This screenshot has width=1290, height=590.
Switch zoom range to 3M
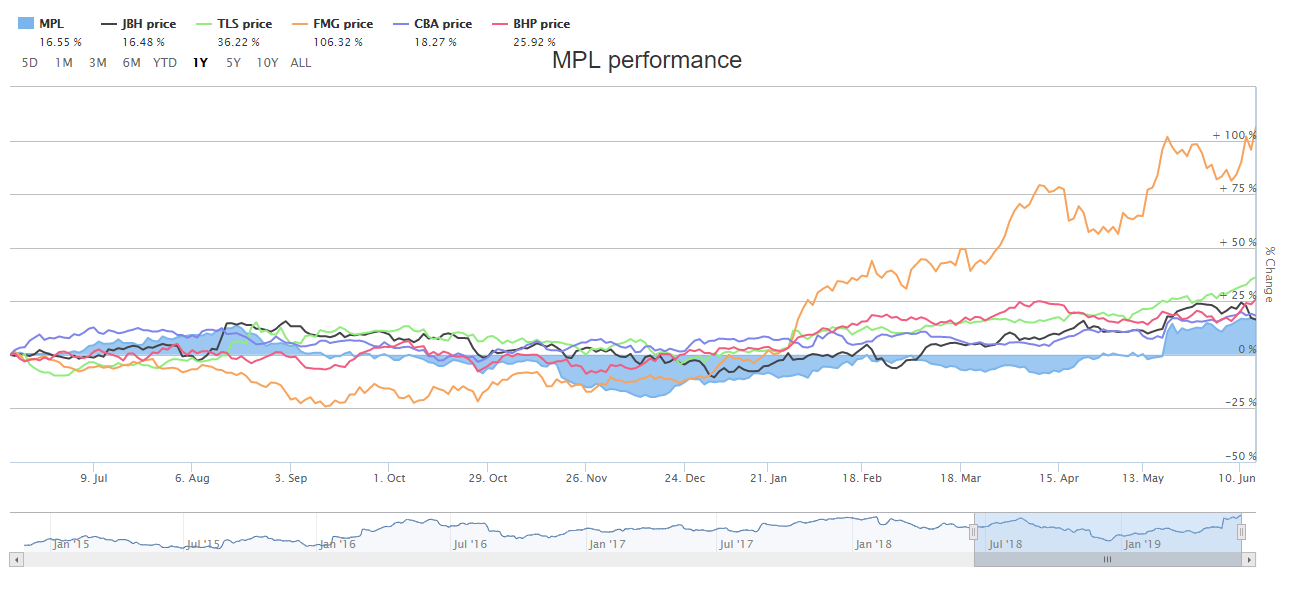(97, 63)
